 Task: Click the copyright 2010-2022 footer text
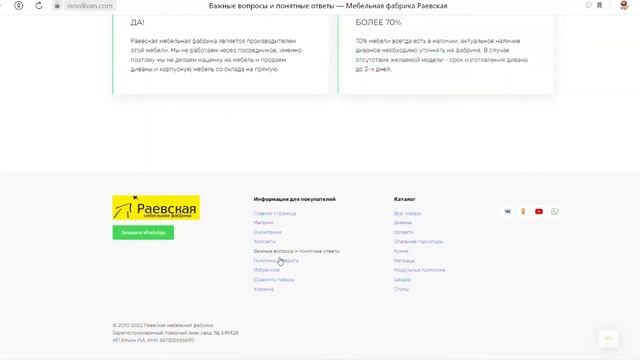(163, 325)
